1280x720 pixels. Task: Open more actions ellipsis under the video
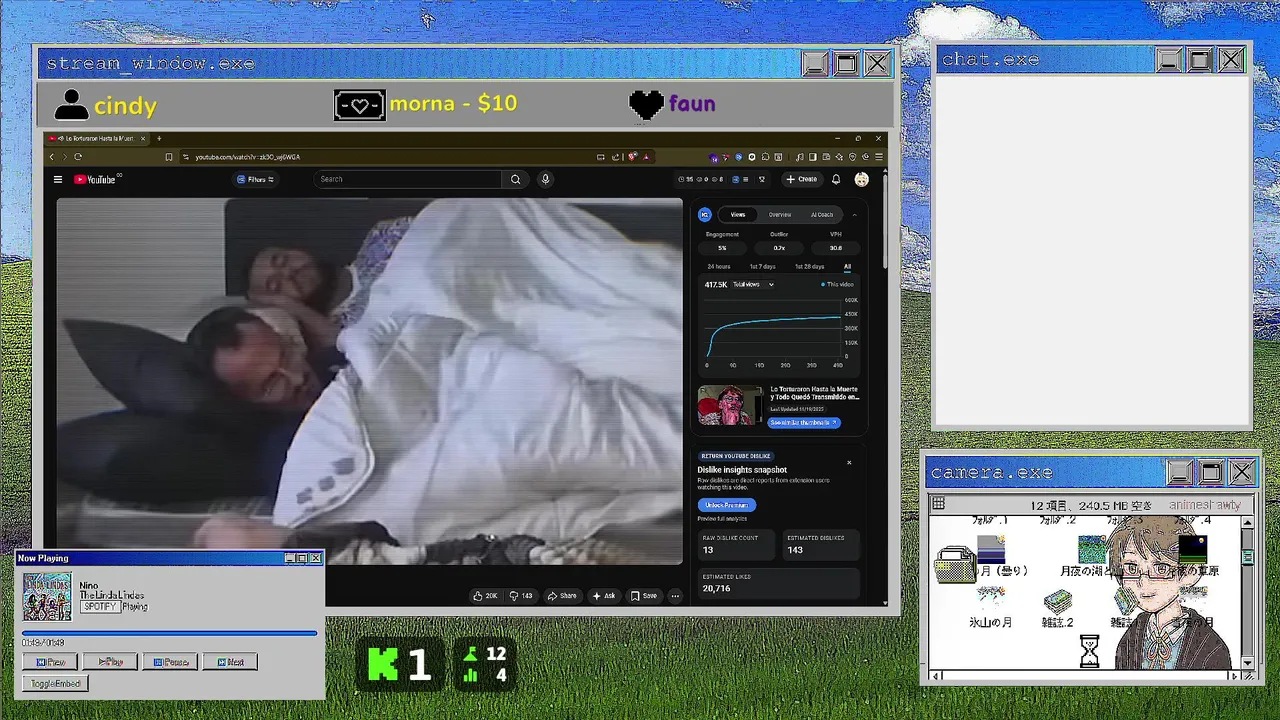(675, 596)
